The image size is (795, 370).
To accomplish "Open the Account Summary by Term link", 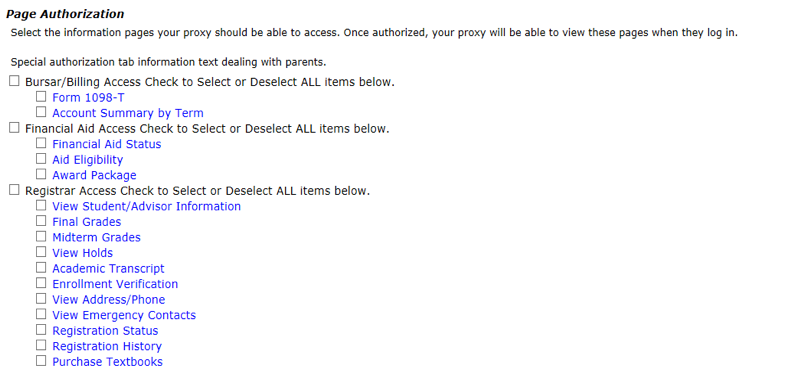I will [x=128, y=113].
